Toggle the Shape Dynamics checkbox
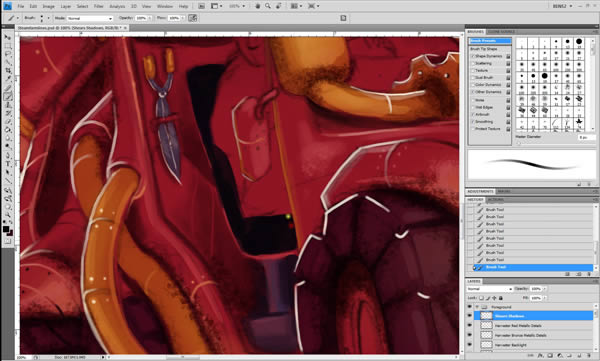The width and height of the screenshot is (600, 361). [x=473, y=56]
